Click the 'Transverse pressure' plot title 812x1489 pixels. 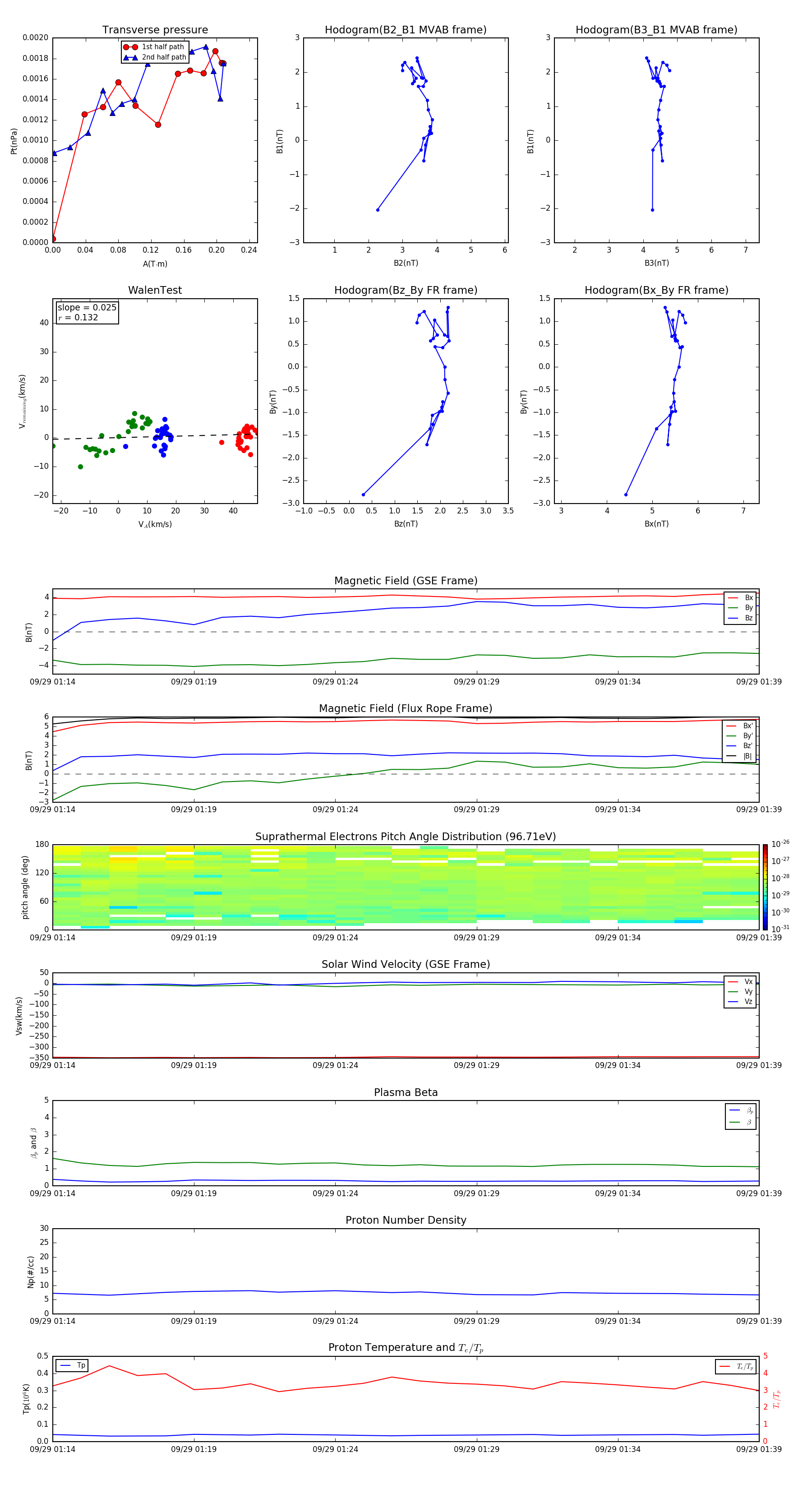tap(155, 30)
